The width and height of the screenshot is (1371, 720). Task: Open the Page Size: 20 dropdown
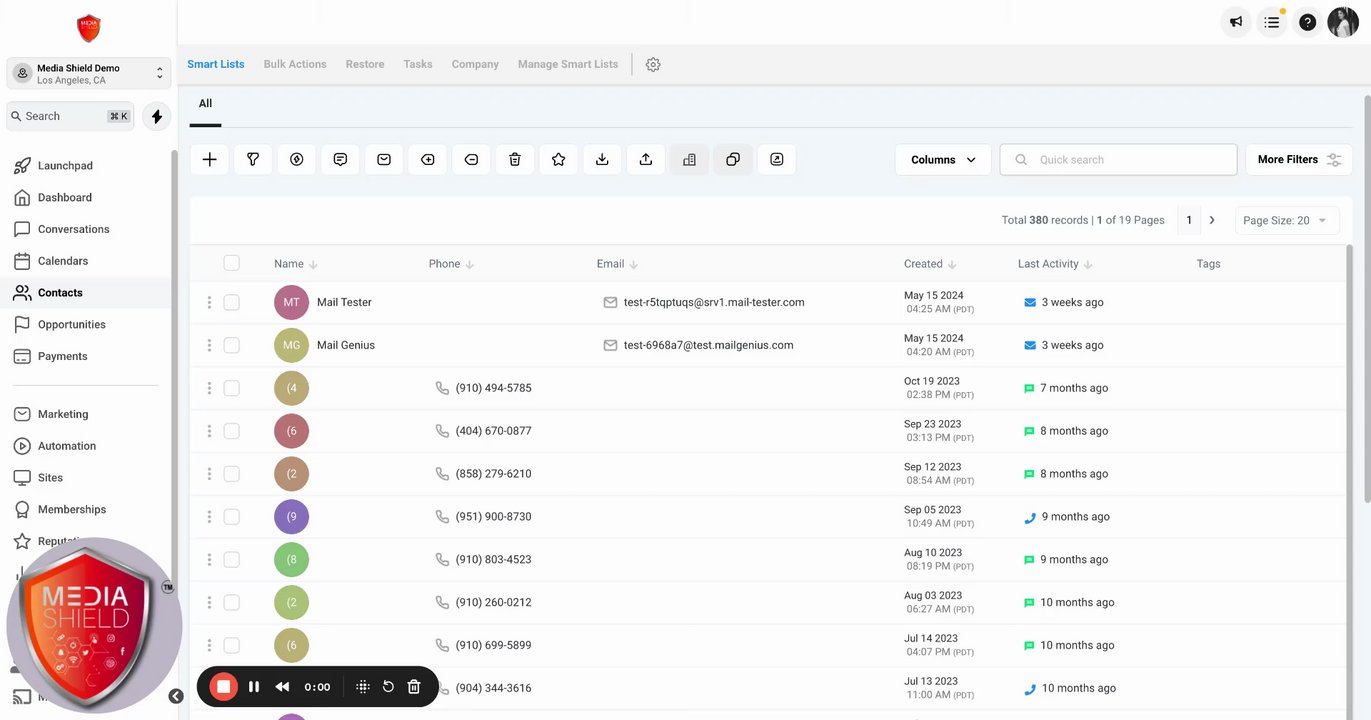click(1287, 220)
